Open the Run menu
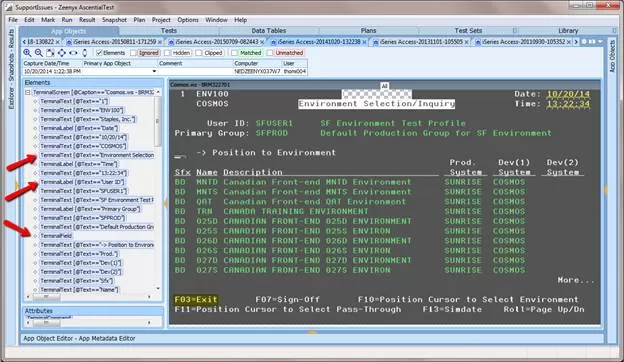This screenshot has width=624, height=362. pyautogui.click(x=67, y=20)
